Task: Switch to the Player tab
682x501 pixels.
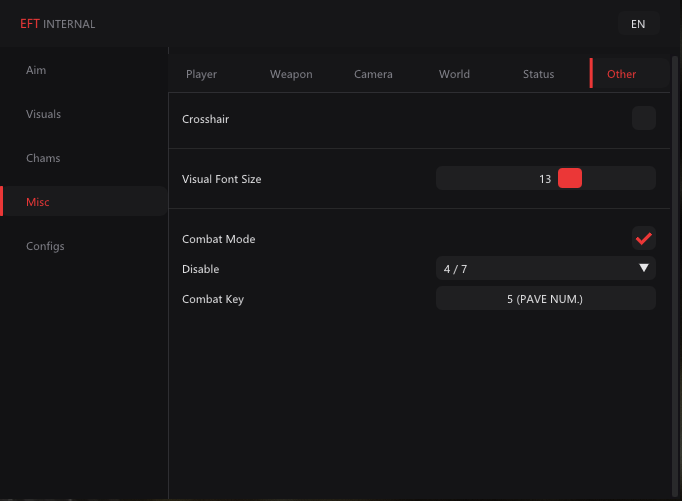Action: (201, 74)
